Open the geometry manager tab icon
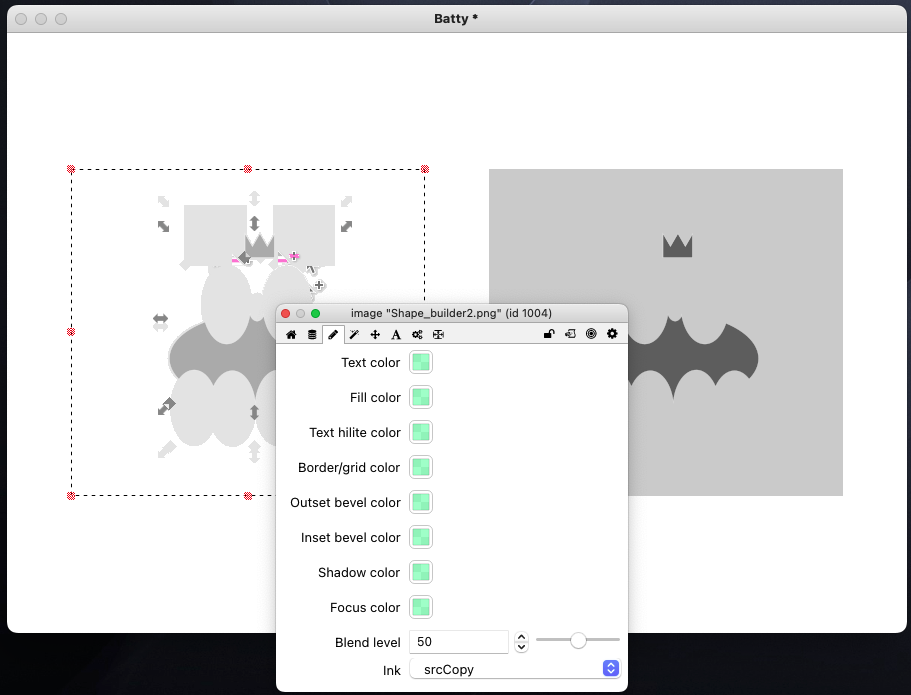Screen dimensions: 911x695 (438, 334)
